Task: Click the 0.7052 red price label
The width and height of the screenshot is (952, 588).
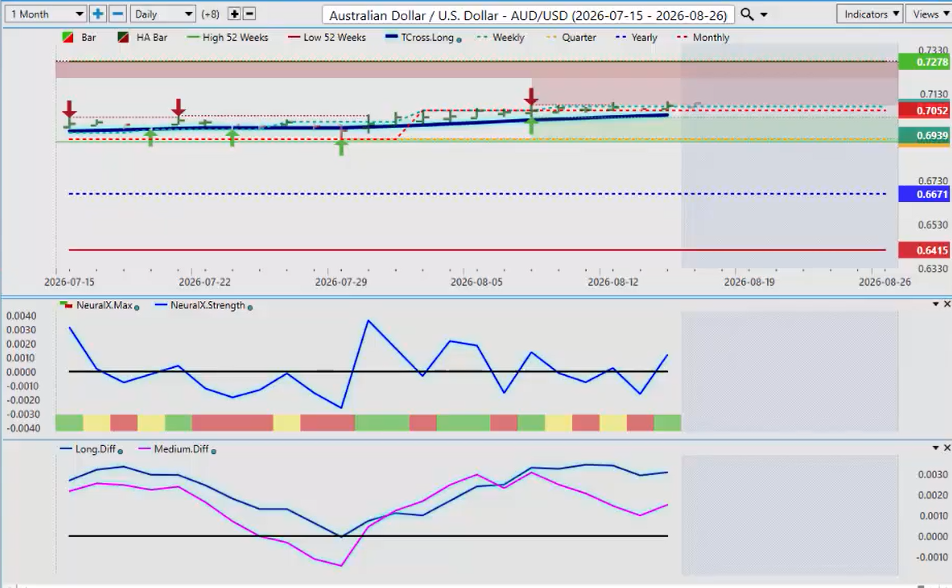Action: [923, 111]
